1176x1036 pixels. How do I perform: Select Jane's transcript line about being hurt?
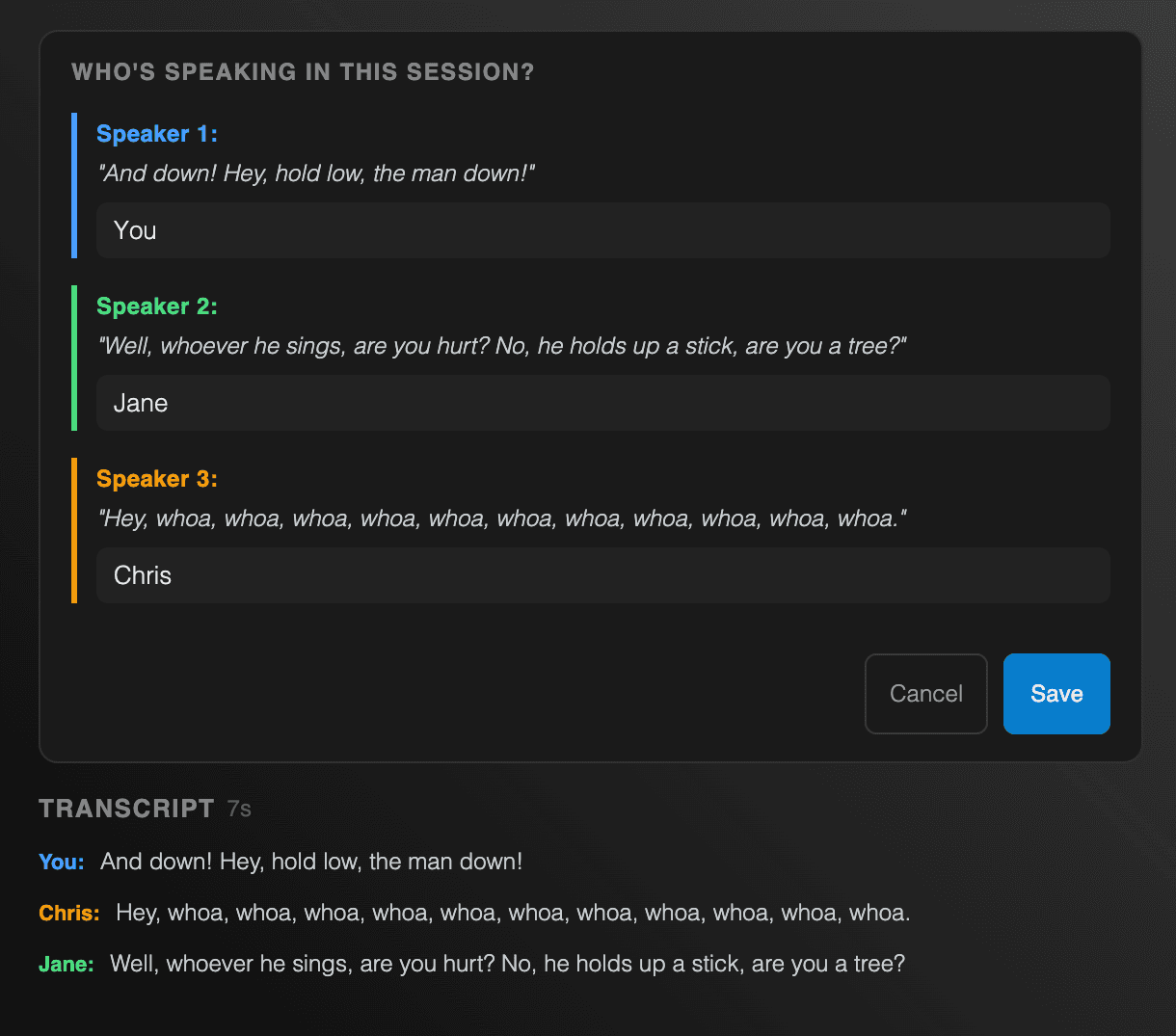tap(508, 963)
